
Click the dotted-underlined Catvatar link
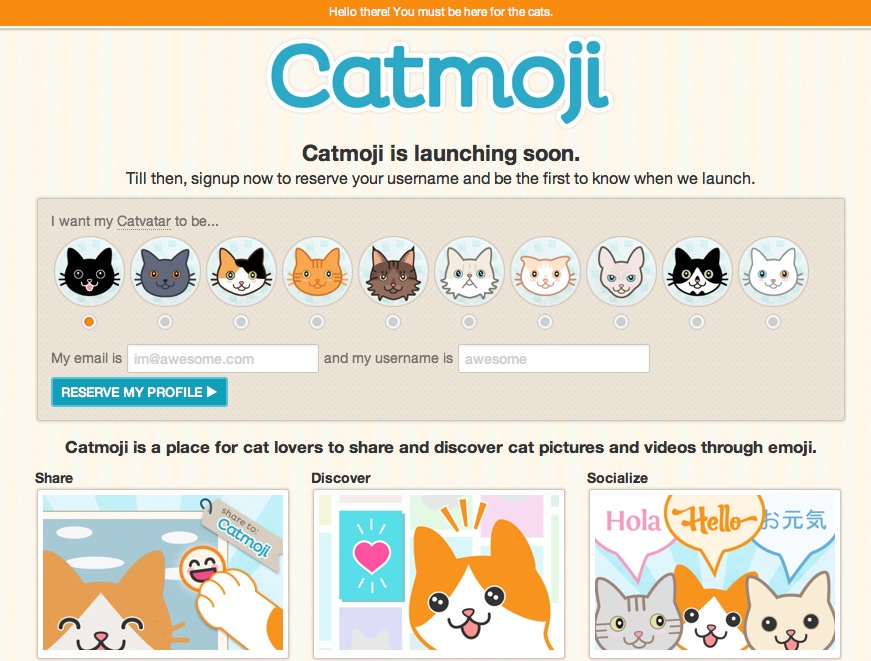[x=144, y=221]
